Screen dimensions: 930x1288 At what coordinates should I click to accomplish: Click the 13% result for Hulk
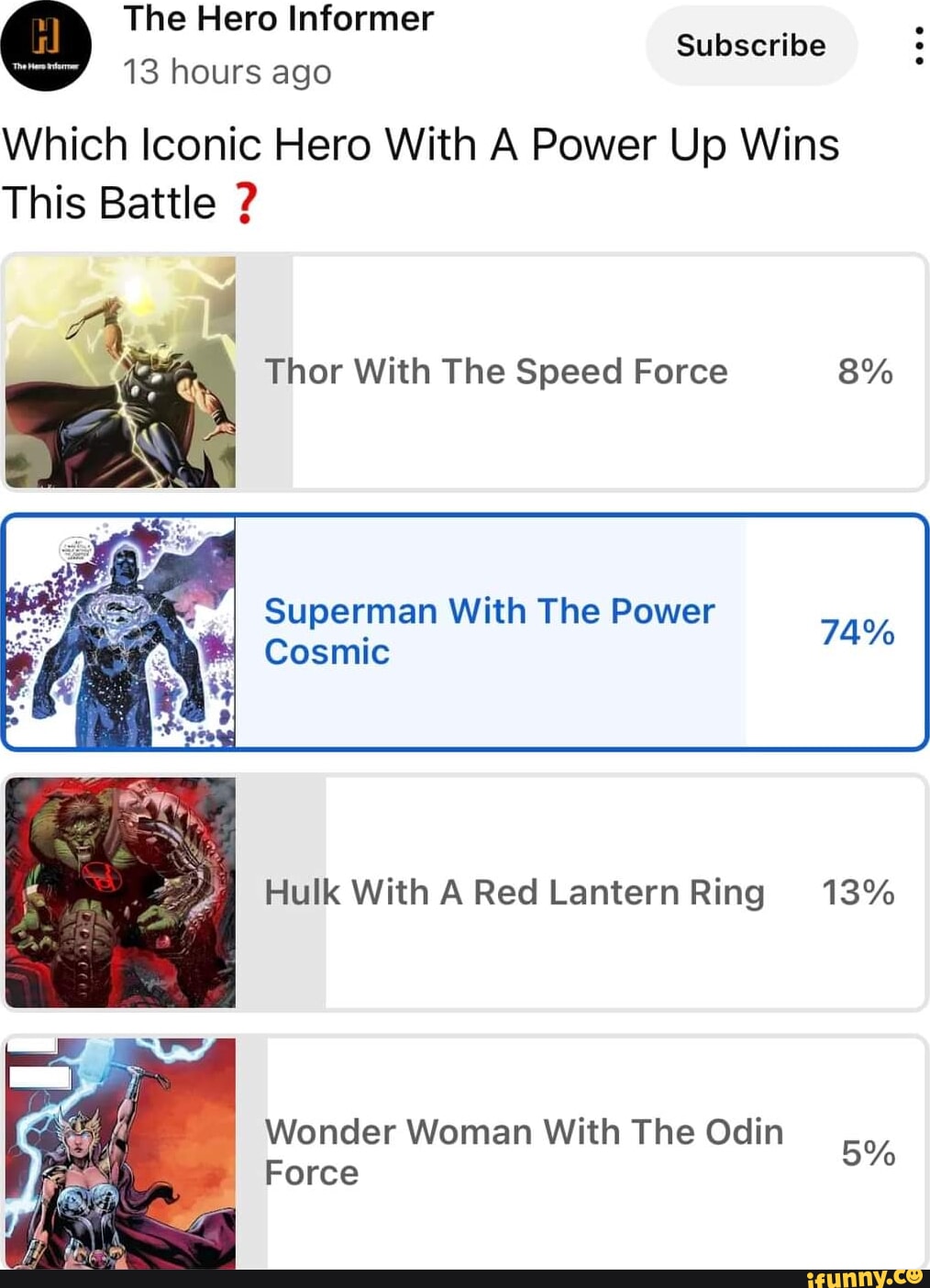click(x=858, y=893)
